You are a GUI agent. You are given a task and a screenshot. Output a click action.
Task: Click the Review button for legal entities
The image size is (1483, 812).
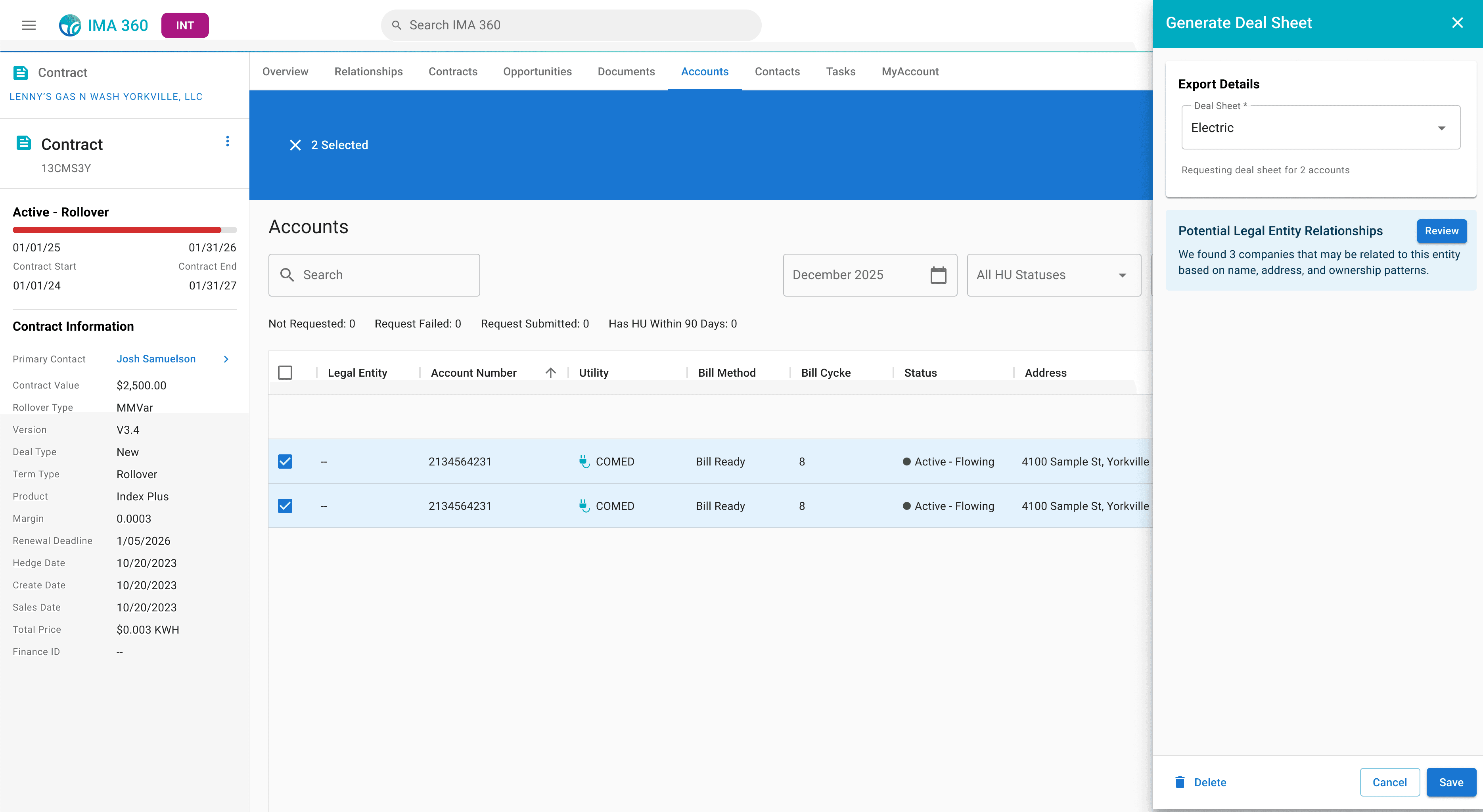1441,231
